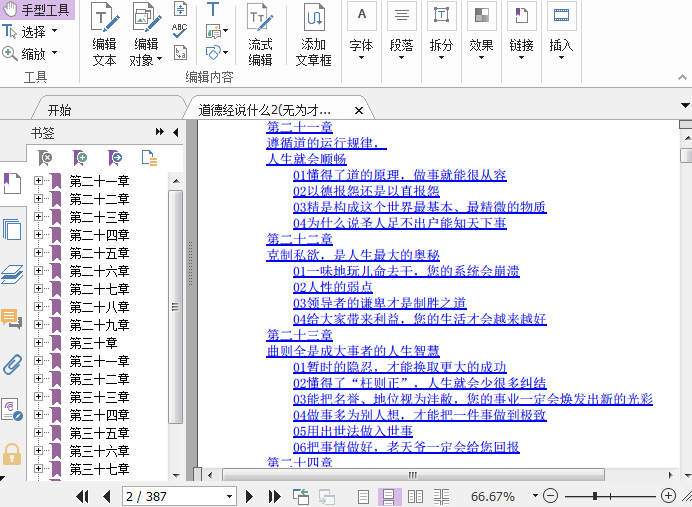Open the Comments sidebar panel icon
The width and height of the screenshot is (692, 507).
pyautogui.click(x=12, y=319)
